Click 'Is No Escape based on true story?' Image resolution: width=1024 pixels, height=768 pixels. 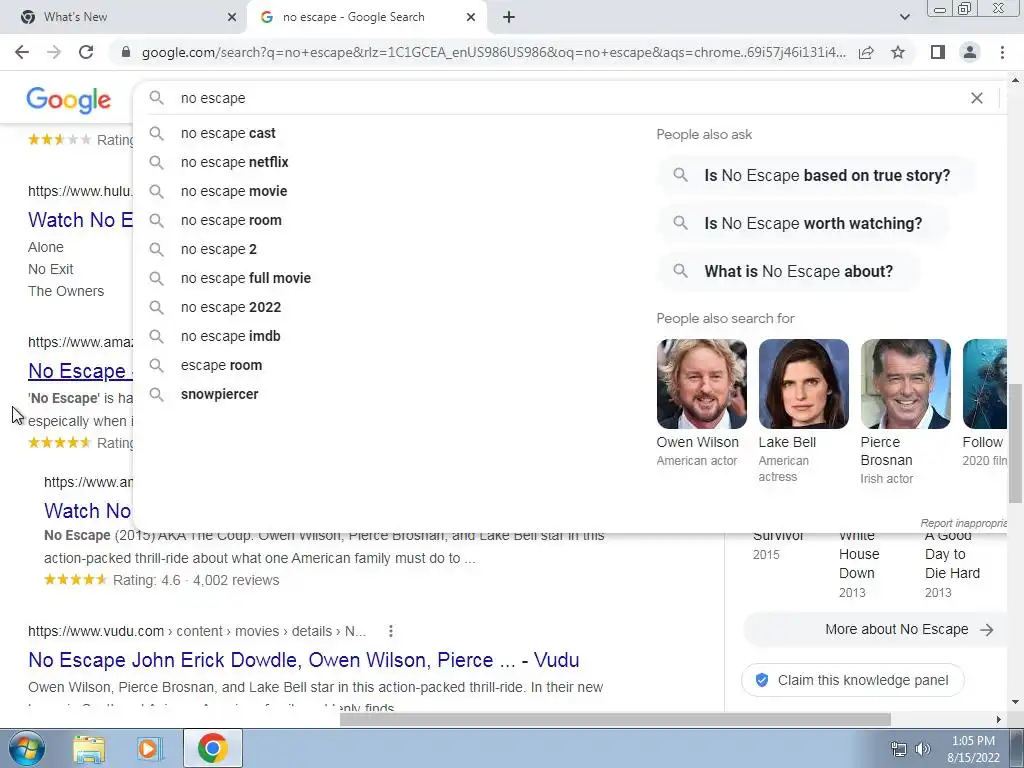coord(816,176)
